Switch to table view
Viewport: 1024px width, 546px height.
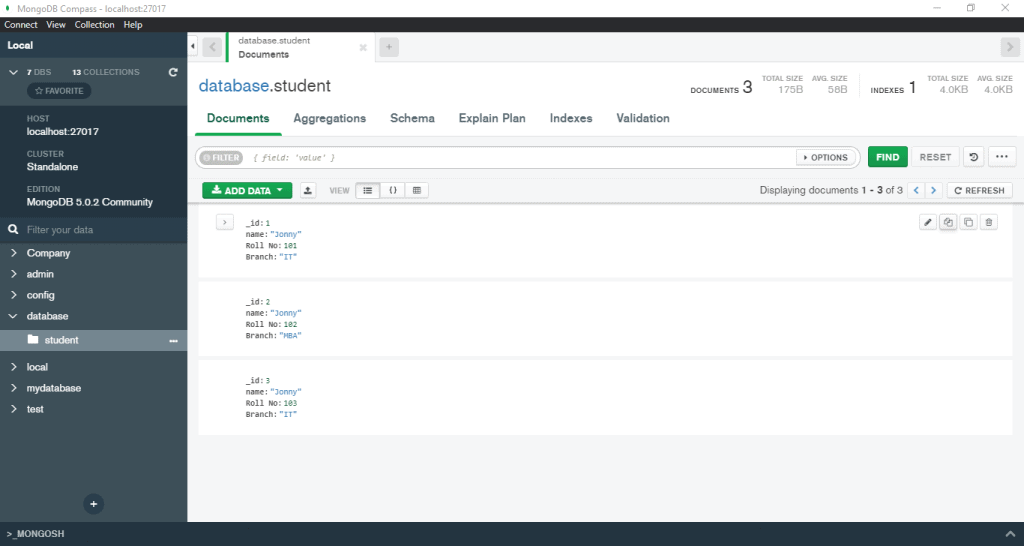(417, 190)
